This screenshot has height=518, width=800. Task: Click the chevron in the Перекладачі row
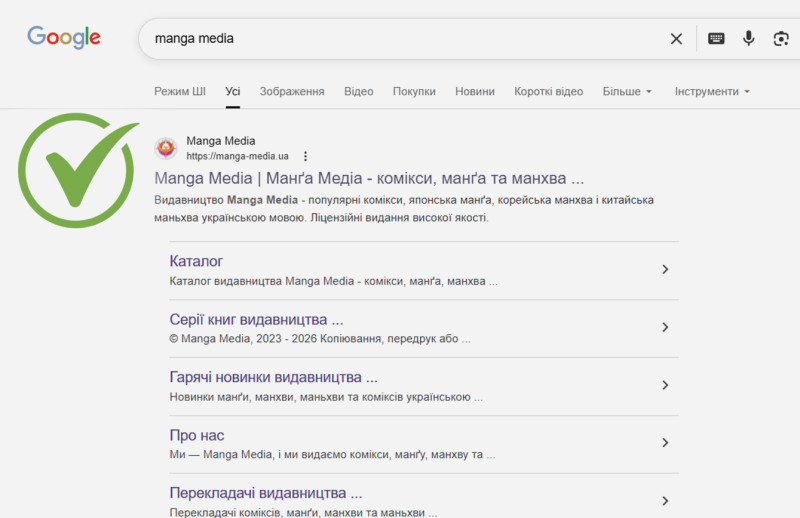(665, 501)
